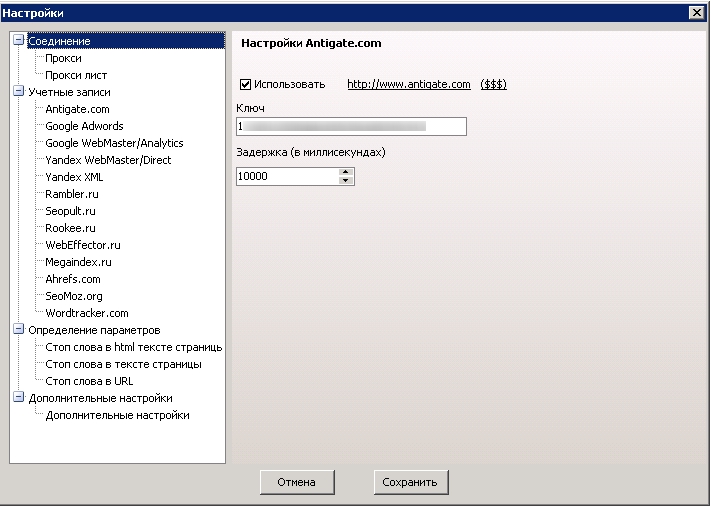This screenshot has width=711, height=506.
Task: Click the Отмена button
Action: 297,482
